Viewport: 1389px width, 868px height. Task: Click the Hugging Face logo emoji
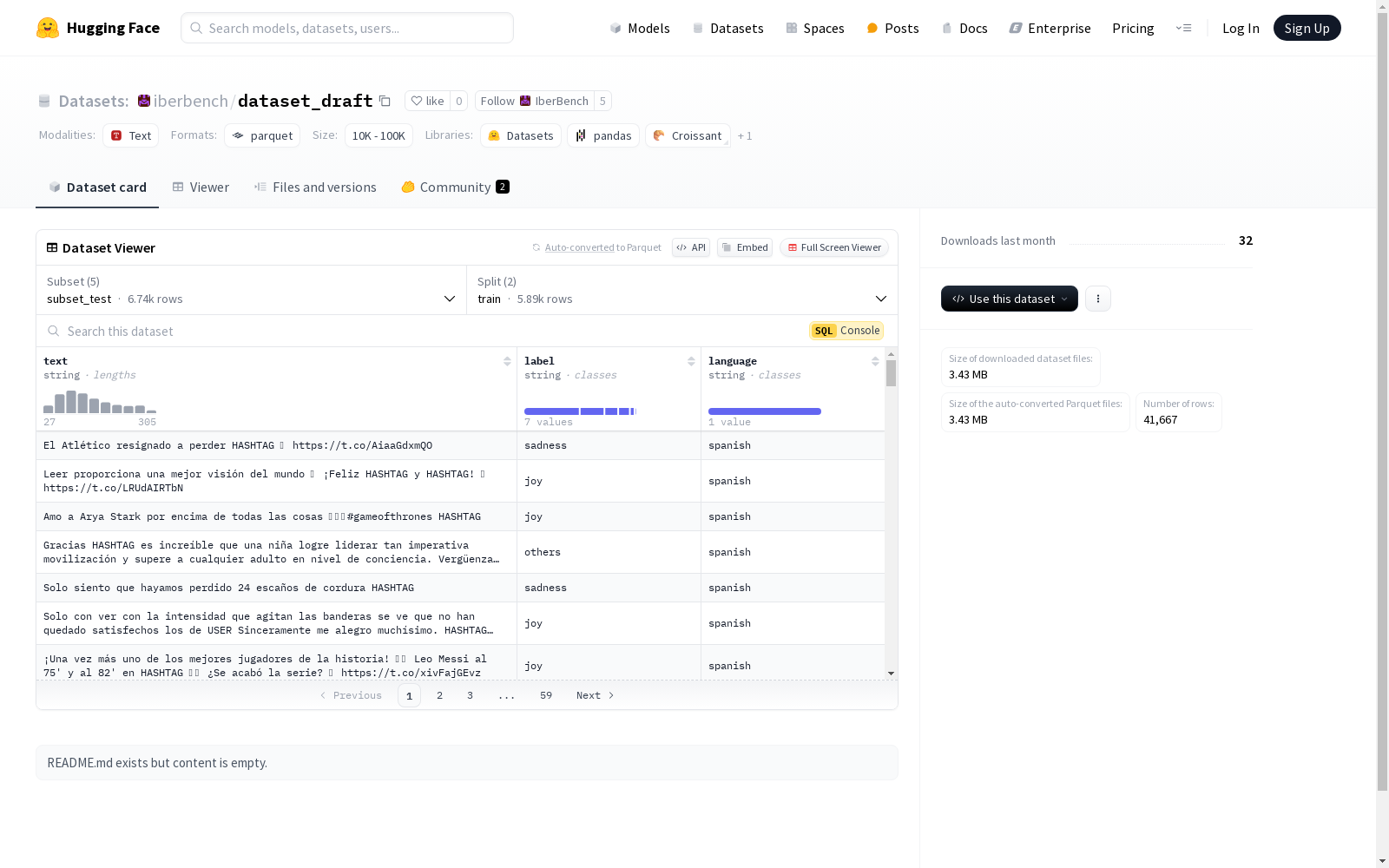(x=48, y=28)
